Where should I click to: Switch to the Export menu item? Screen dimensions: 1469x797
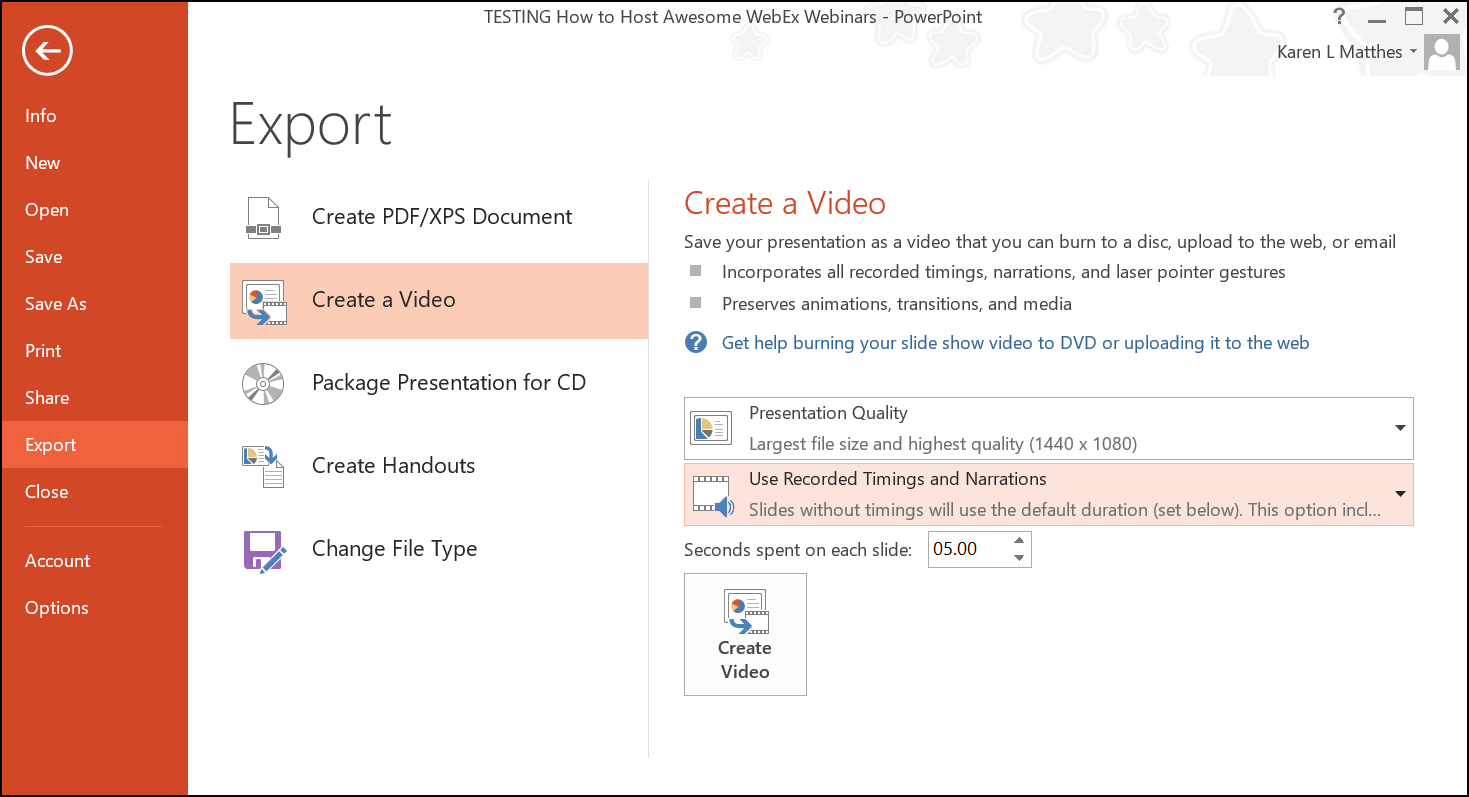pos(50,444)
